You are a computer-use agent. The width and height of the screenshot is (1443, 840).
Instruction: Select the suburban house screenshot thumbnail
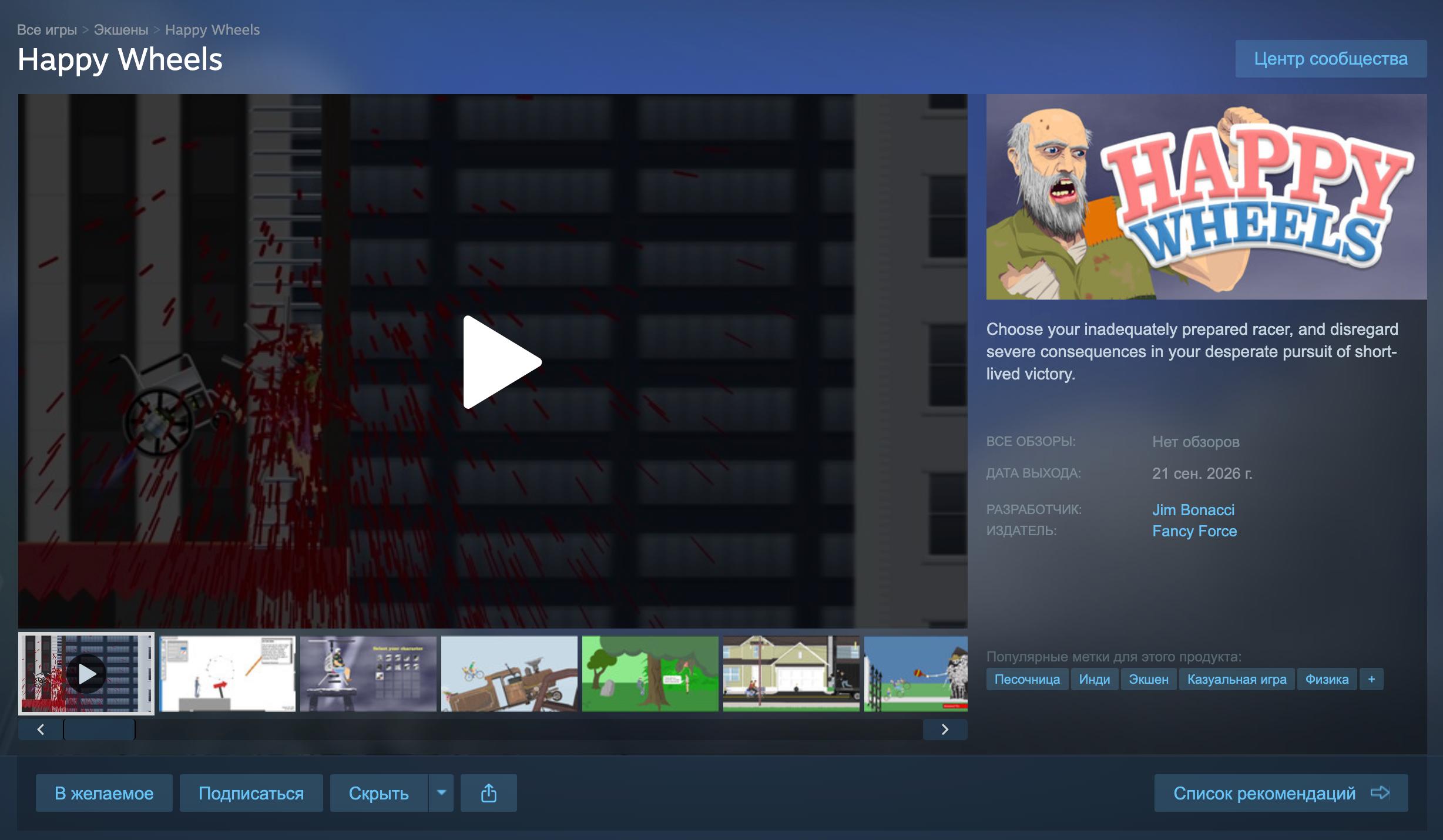(x=791, y=674)
